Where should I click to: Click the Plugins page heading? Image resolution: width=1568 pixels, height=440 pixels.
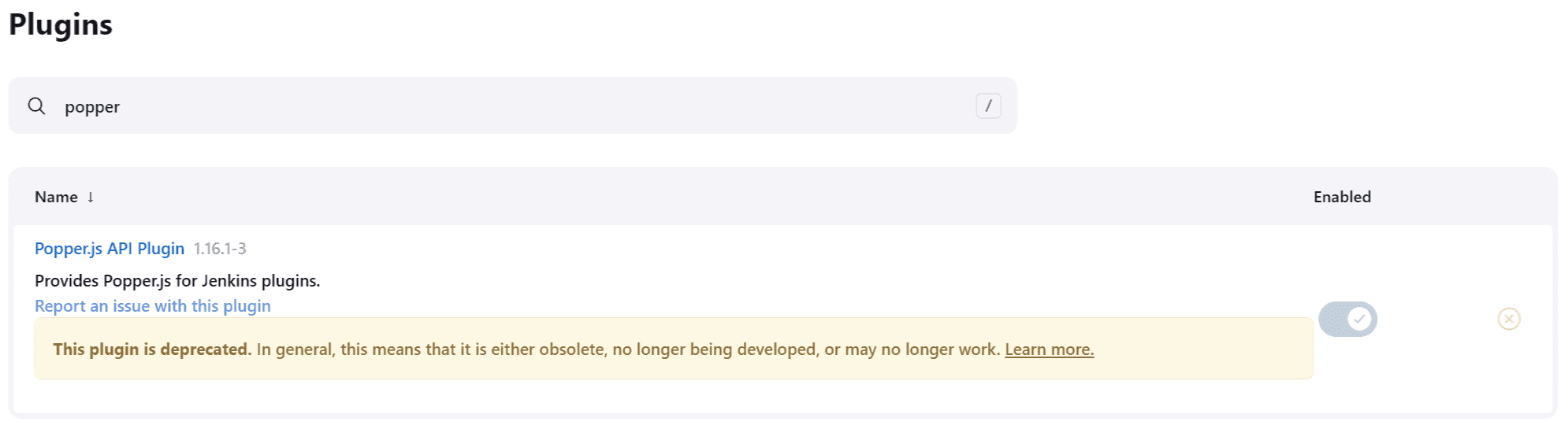click(61, 24)
